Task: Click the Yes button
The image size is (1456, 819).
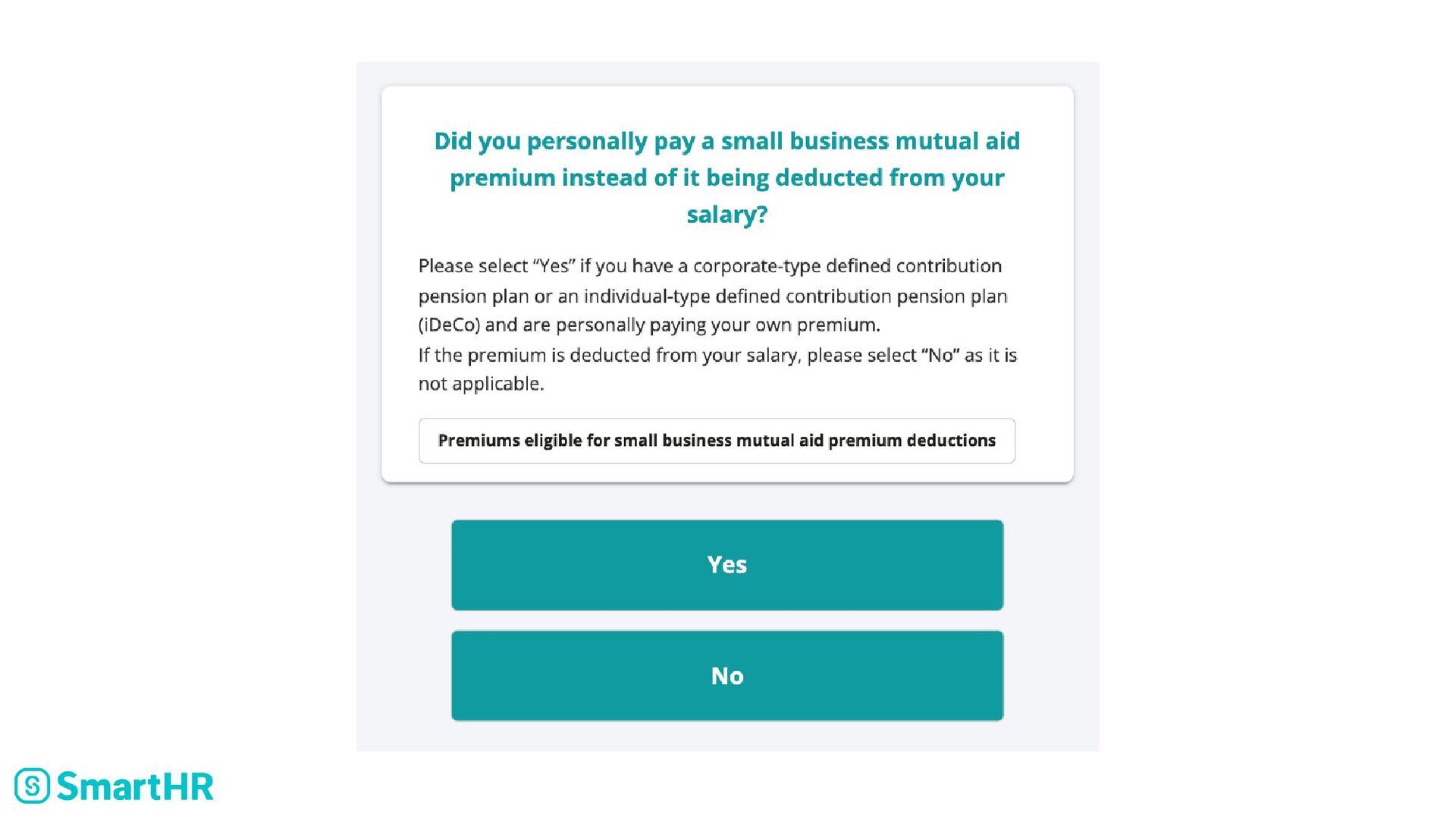Action: point(726,565)
